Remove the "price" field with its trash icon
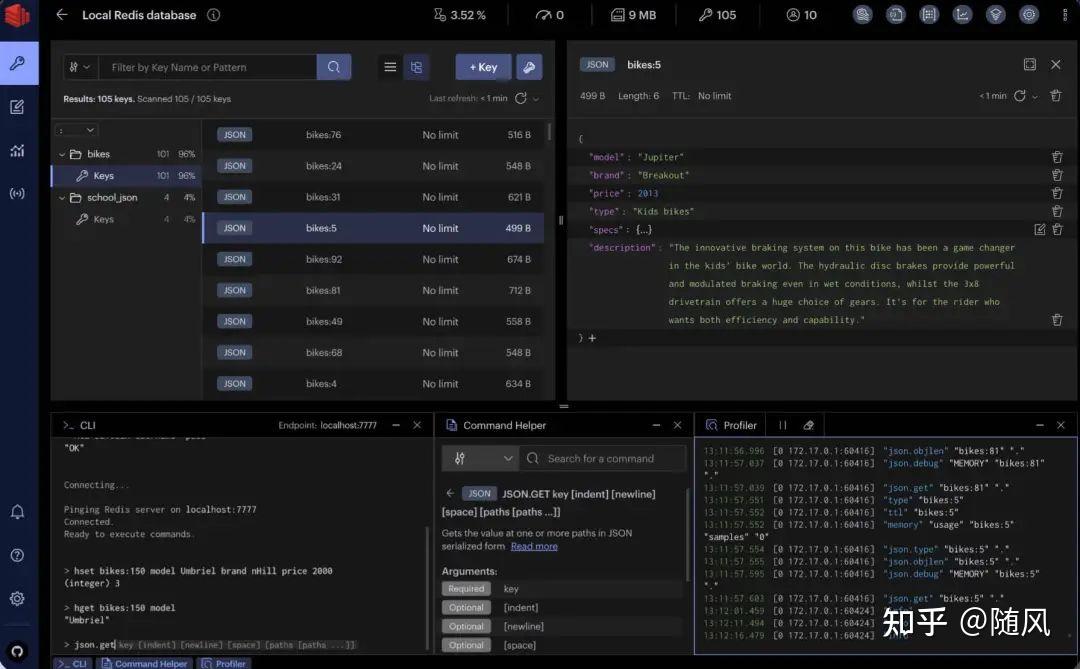Image resolution: width=1080 pixels, height=669 pixels. pyautogui.click(x=1057, y=193)
